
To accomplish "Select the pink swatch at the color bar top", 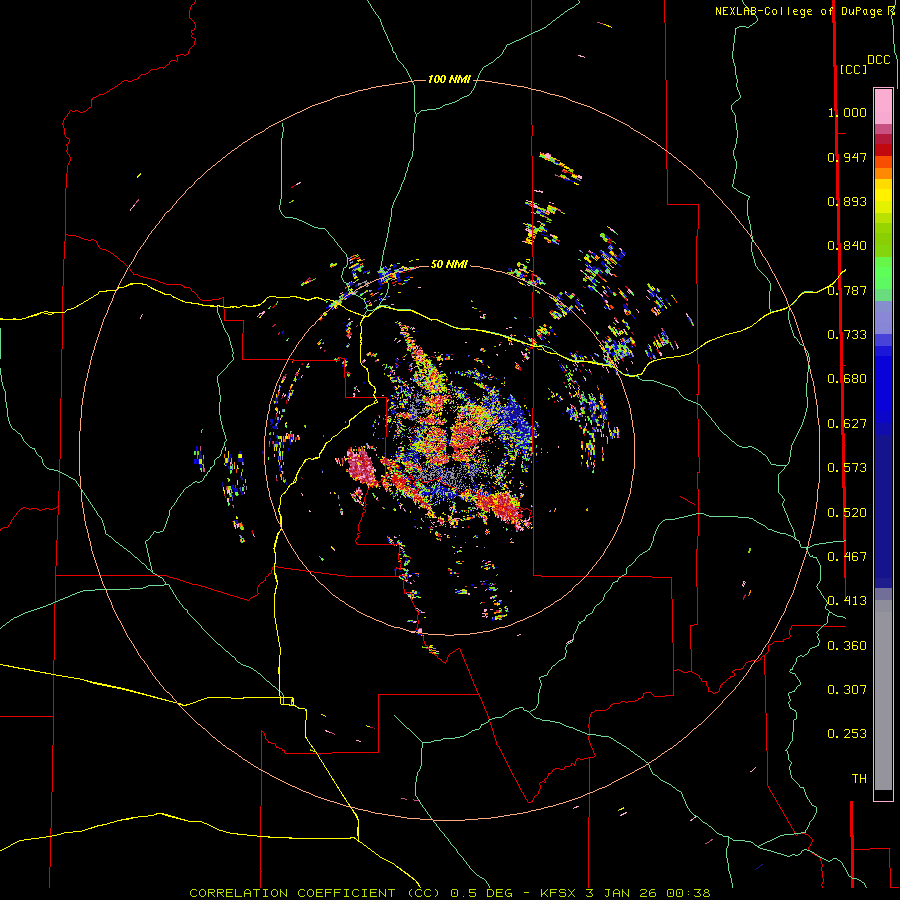I will pyautogui.click(x=883, y=107).
